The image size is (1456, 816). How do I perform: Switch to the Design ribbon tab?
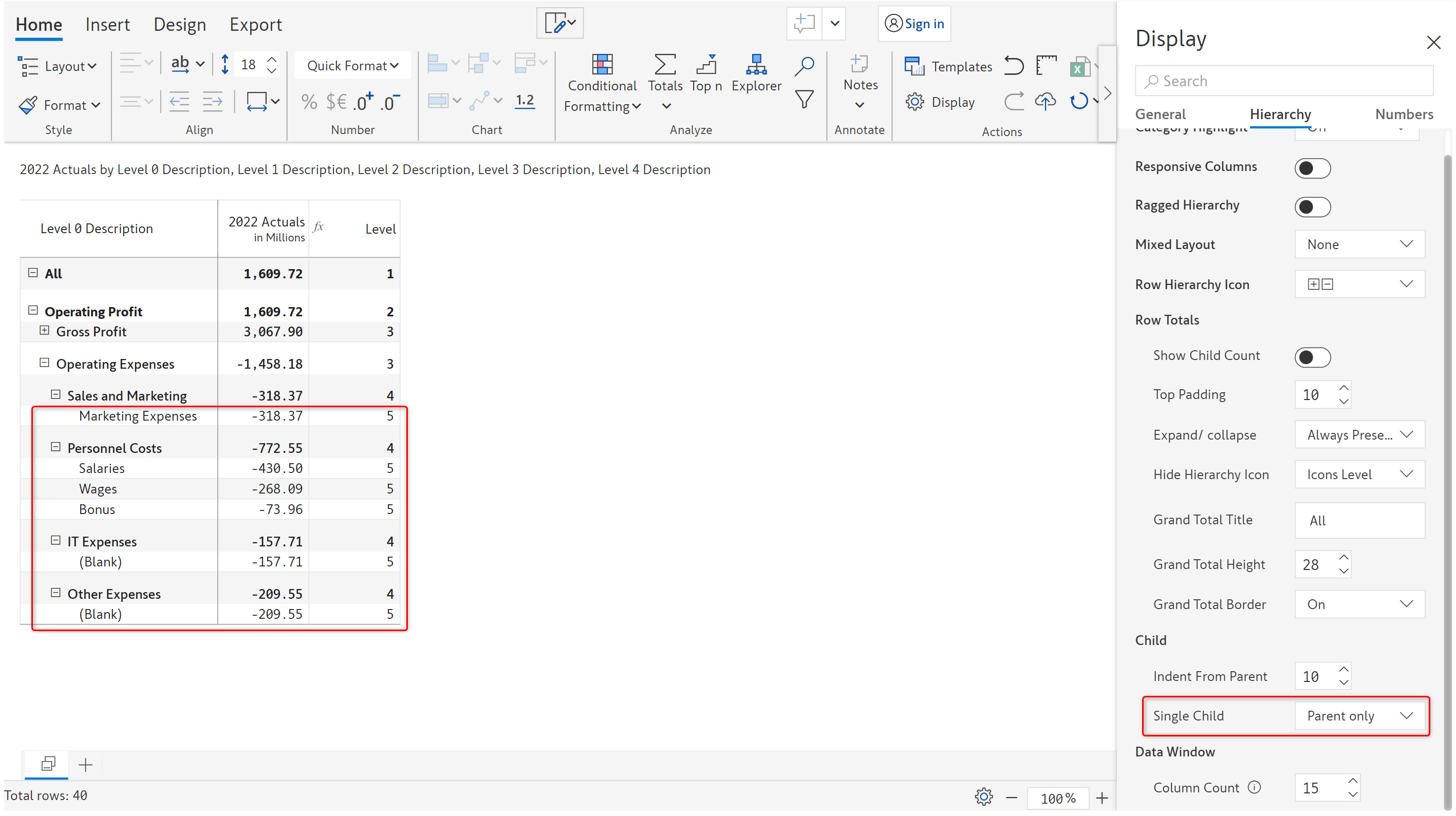[x=179, y=24]
